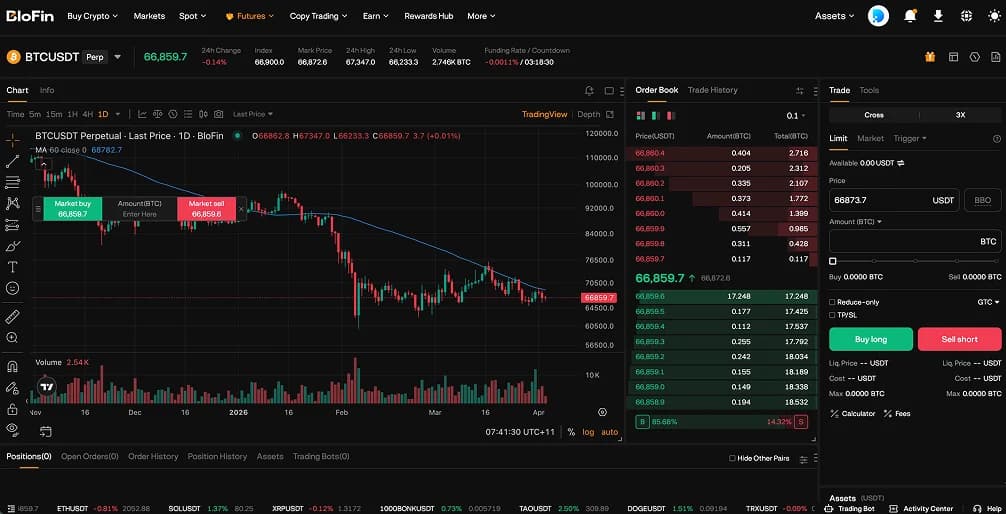This screenshot has height=514, width=1006.
Task: Open order book 0.1 precision dropdown
Action: (x=797, y=116)
